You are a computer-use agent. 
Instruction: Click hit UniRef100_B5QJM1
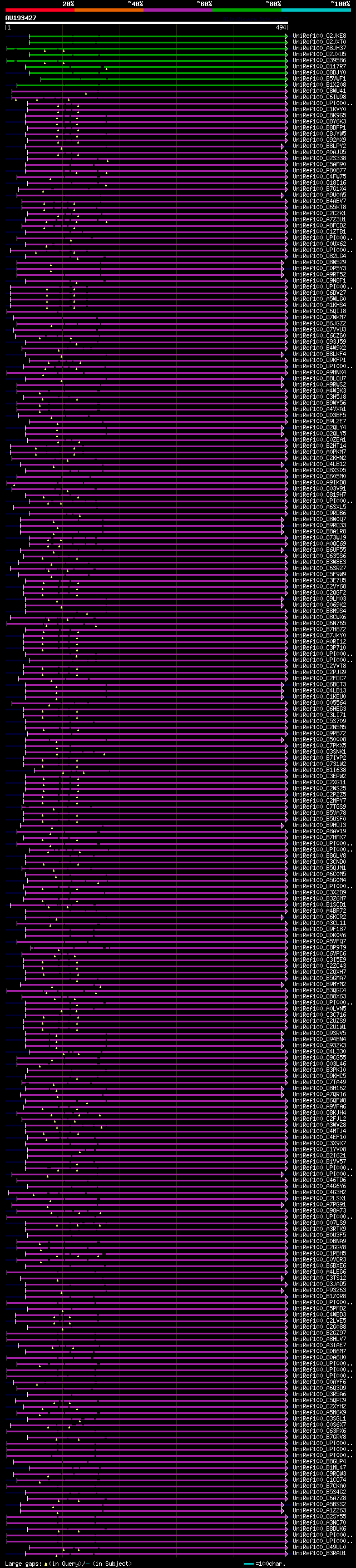click(x=319, y=868)
